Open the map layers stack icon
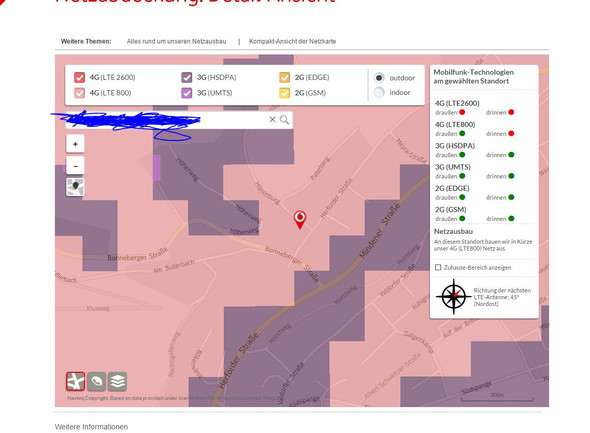The width and height of the screenshot is (590, 433). pyautogui.click(x=117, y=381)
